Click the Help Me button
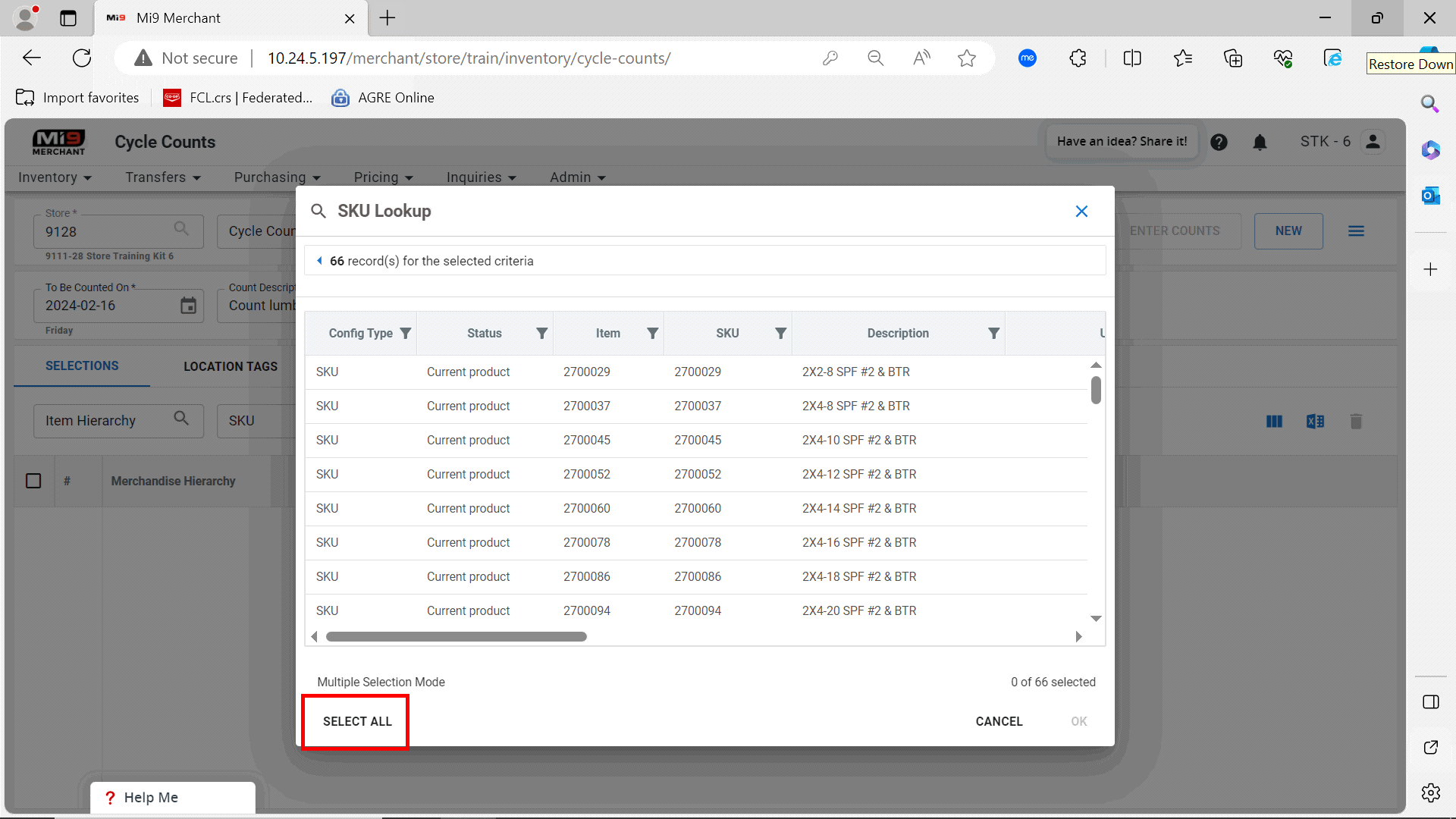The image size is (1456, 819). [x=173, y=798]
